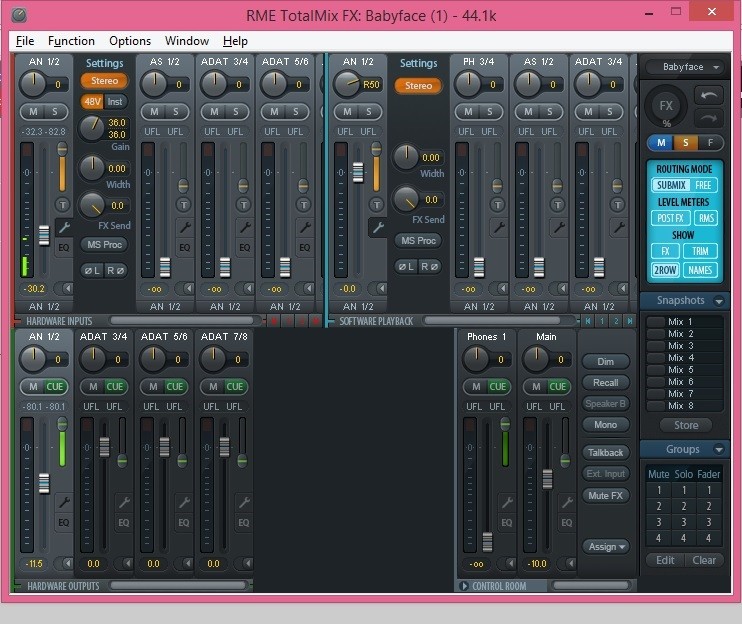Collapse the AS 1/2 input channel strip
The width and height of the screenshot is (742, 624).
(x=188, y=288)
